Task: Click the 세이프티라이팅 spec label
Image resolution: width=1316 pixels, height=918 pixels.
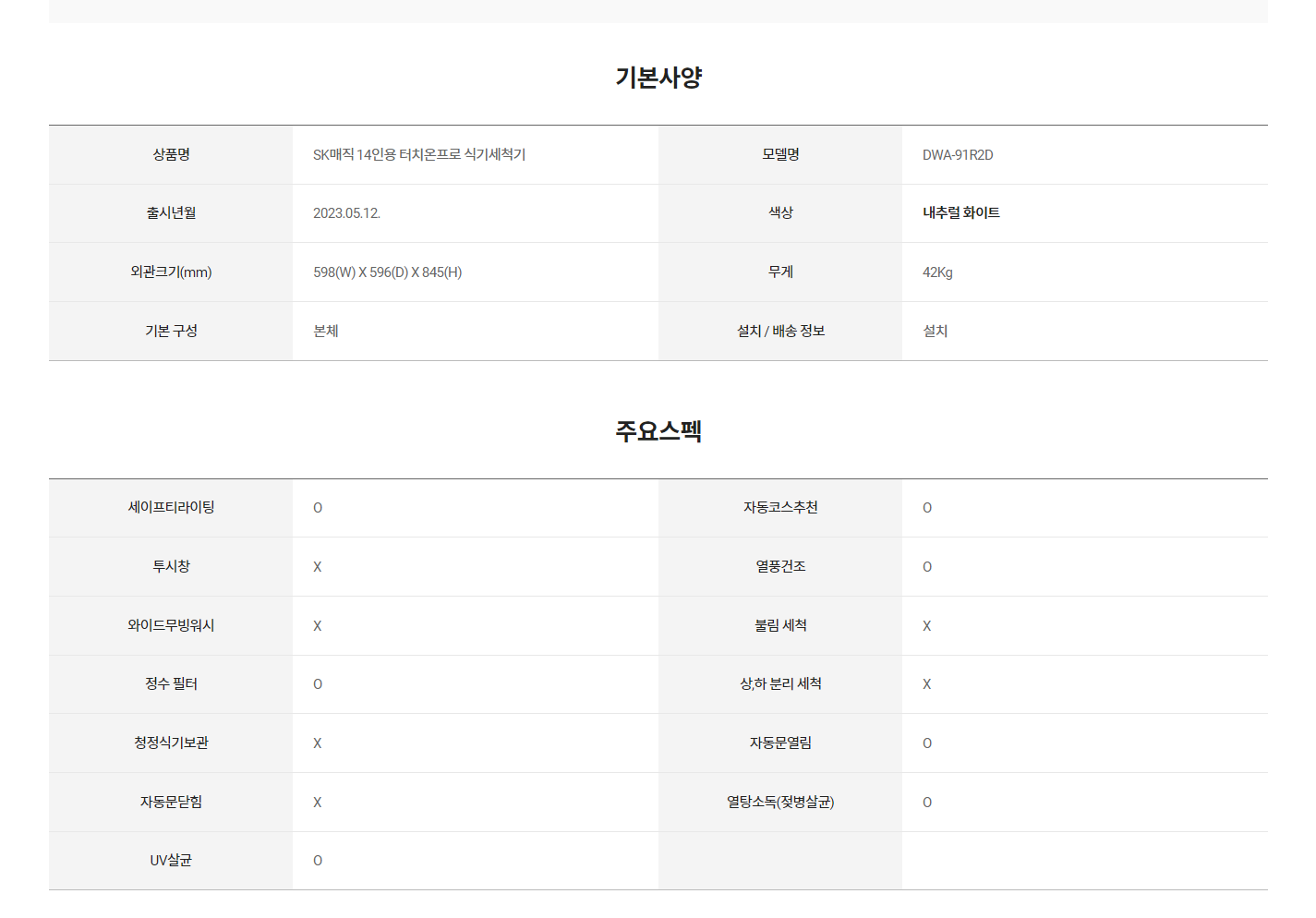Action: (x=171, y=507)
